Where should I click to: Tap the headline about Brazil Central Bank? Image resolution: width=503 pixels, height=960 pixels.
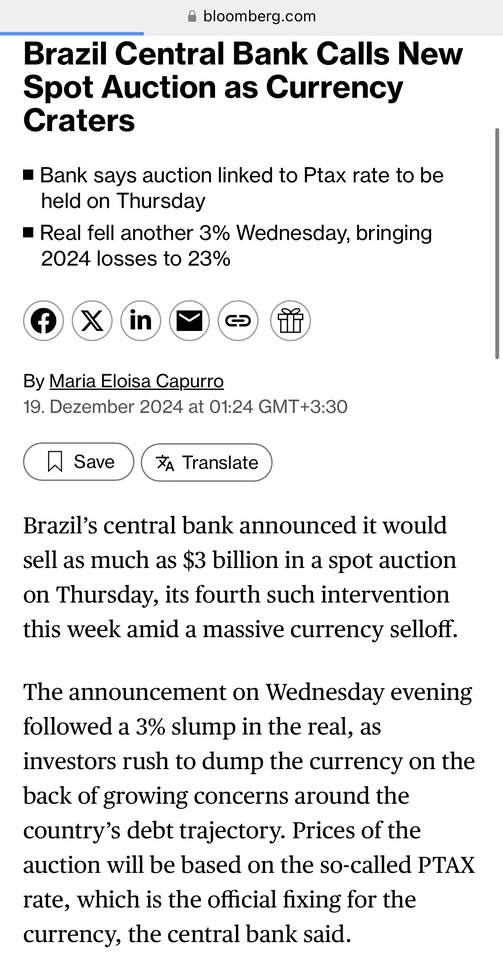pos(244,88)
